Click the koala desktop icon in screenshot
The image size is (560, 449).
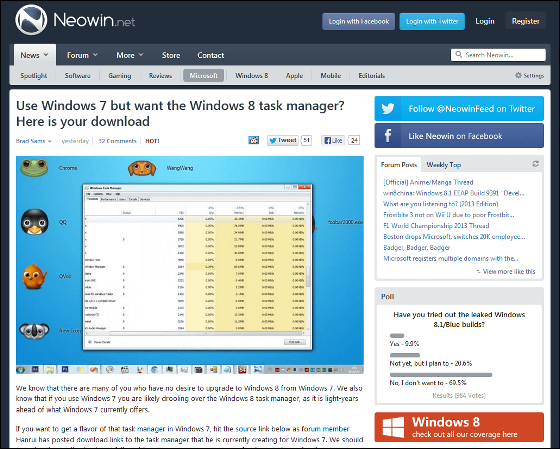point(34,331)
